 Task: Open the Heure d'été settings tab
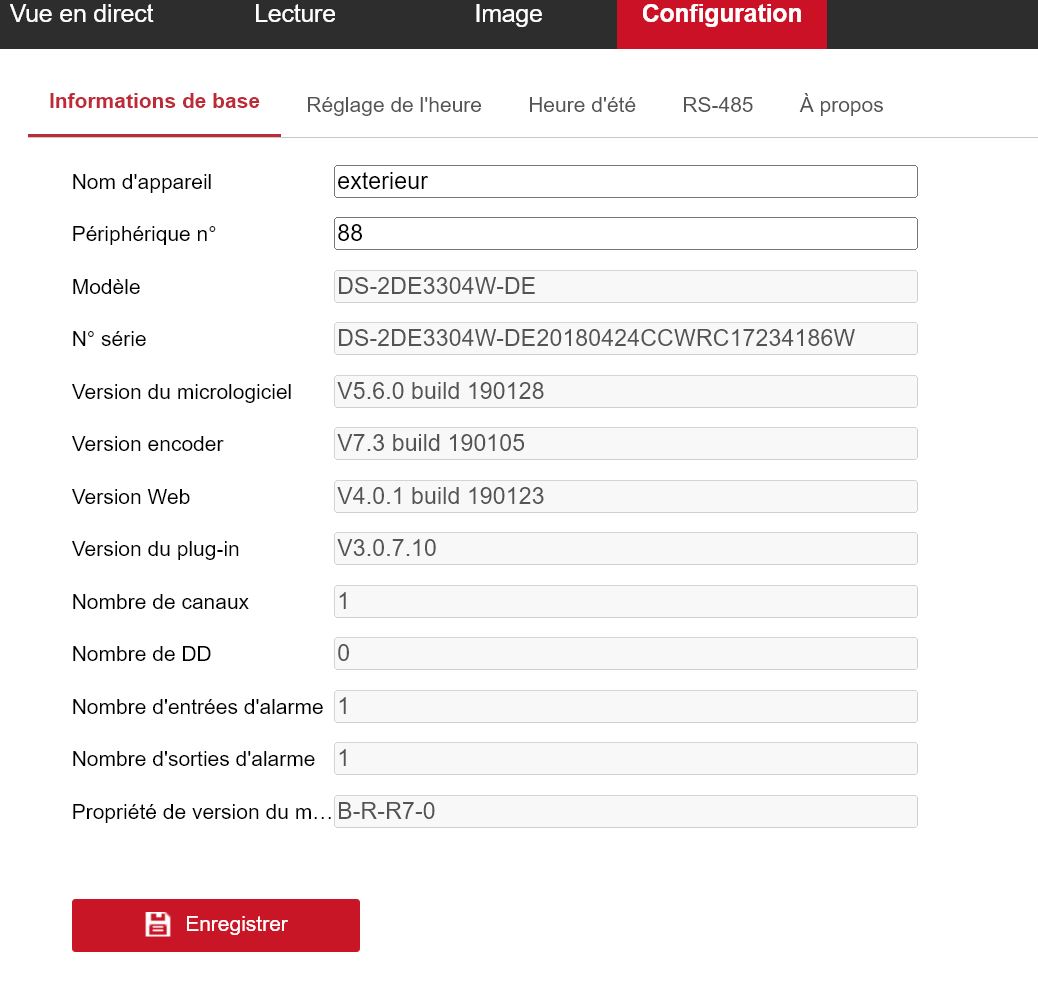[x=582, y=105]
